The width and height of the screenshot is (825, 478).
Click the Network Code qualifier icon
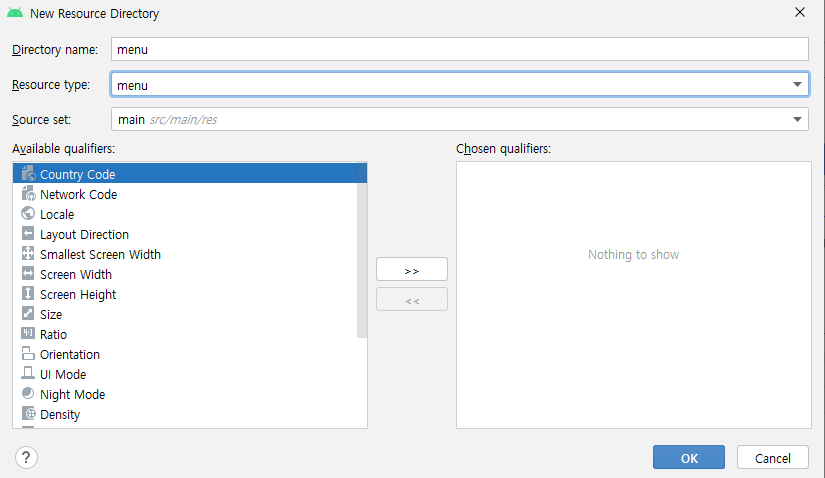point(28,193)
